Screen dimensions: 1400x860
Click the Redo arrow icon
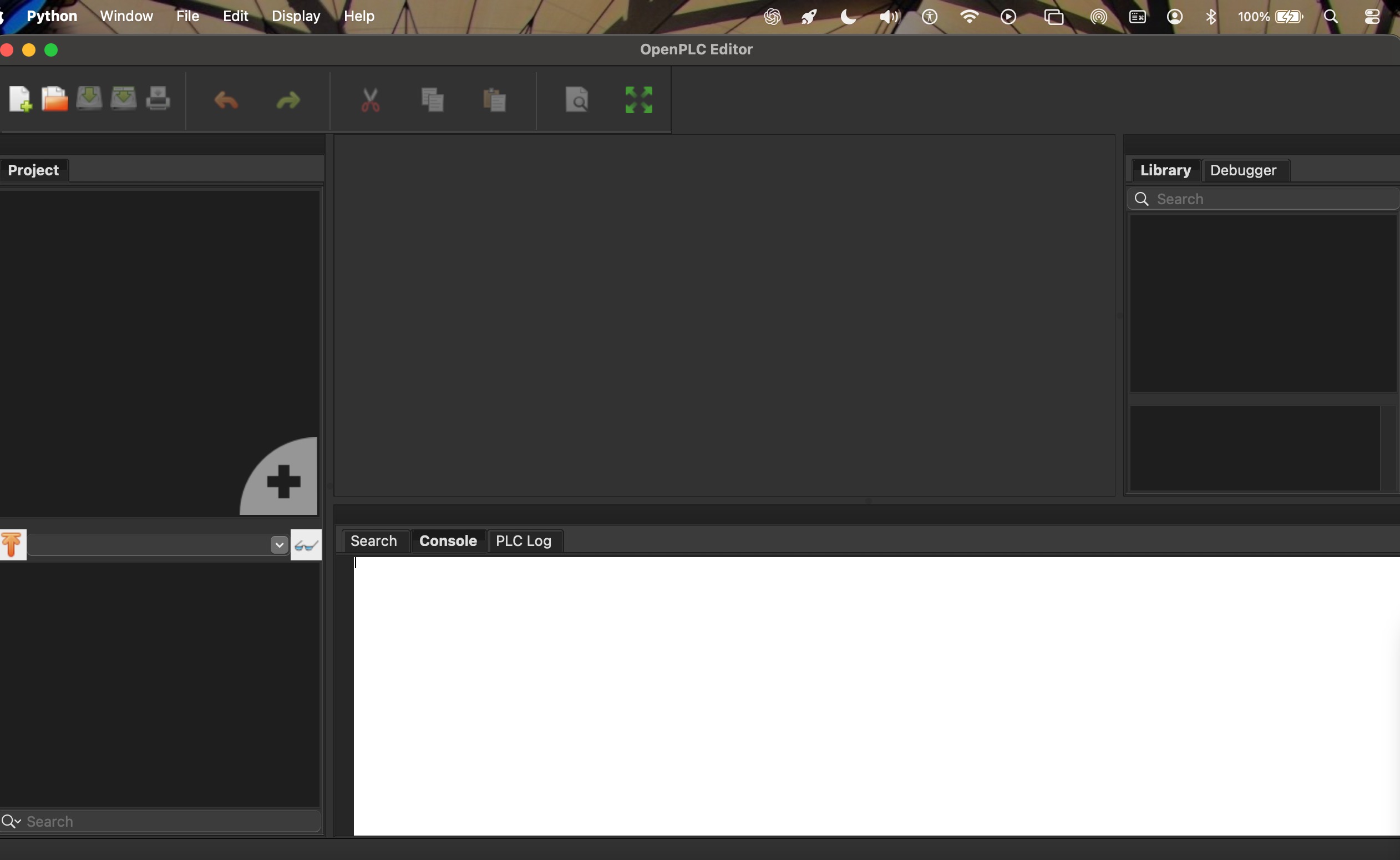click(288, 100)
